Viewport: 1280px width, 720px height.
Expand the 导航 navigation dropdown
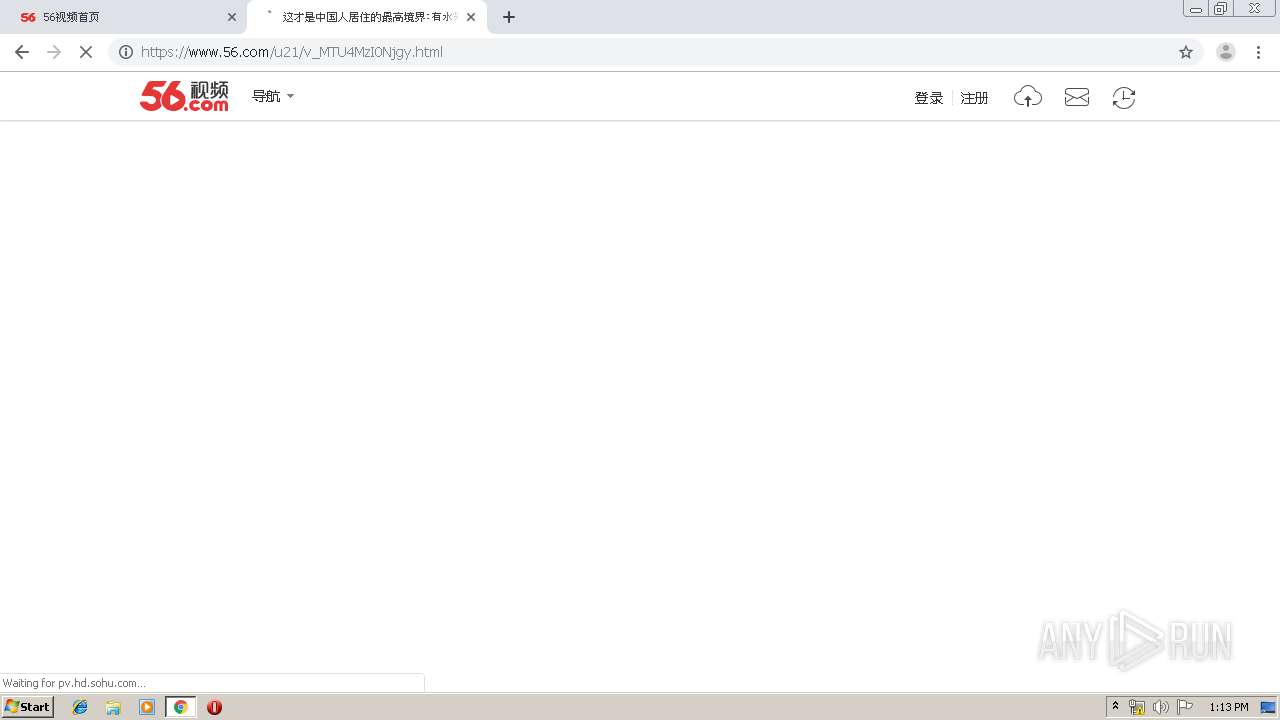273,96
